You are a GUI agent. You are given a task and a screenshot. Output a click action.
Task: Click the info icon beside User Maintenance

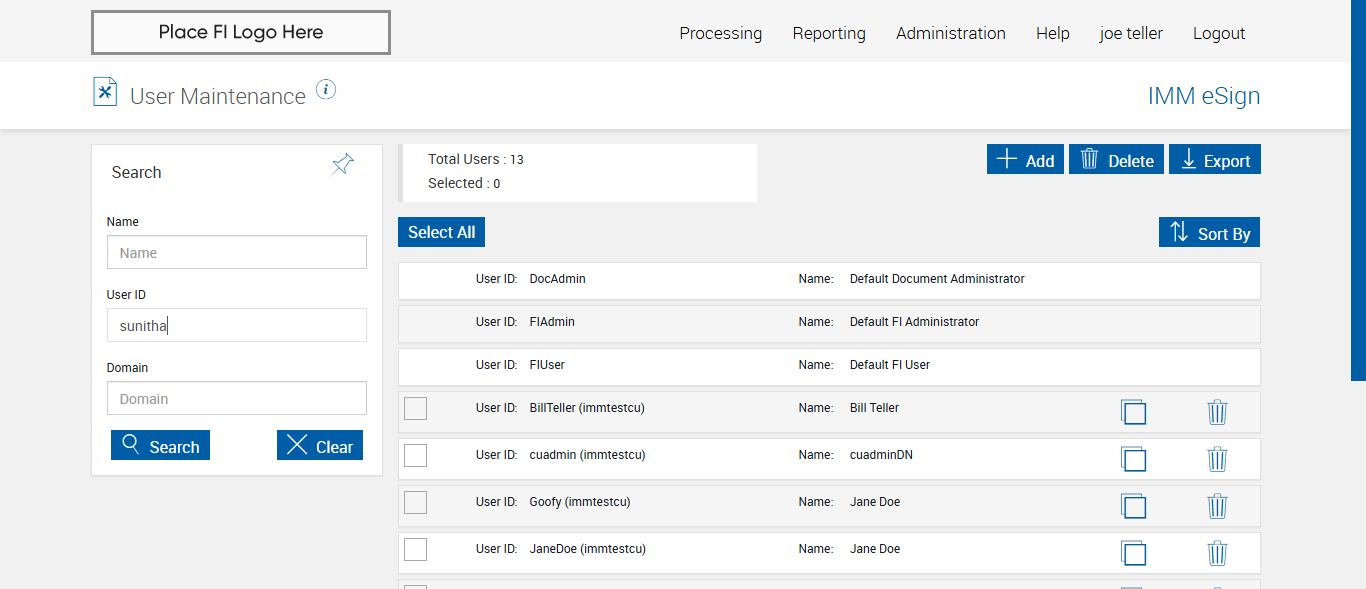tap(326, 90)
